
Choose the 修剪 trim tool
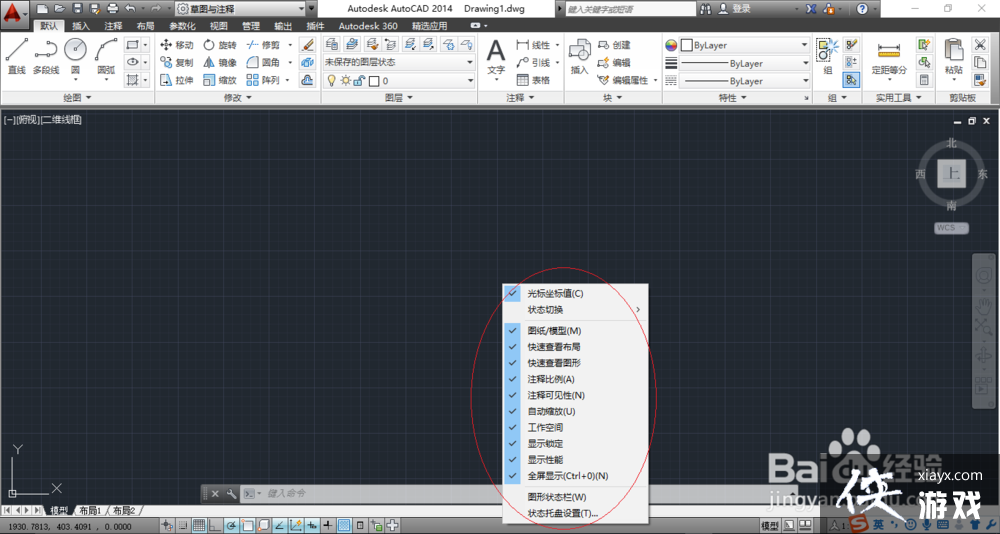point(263,45)
